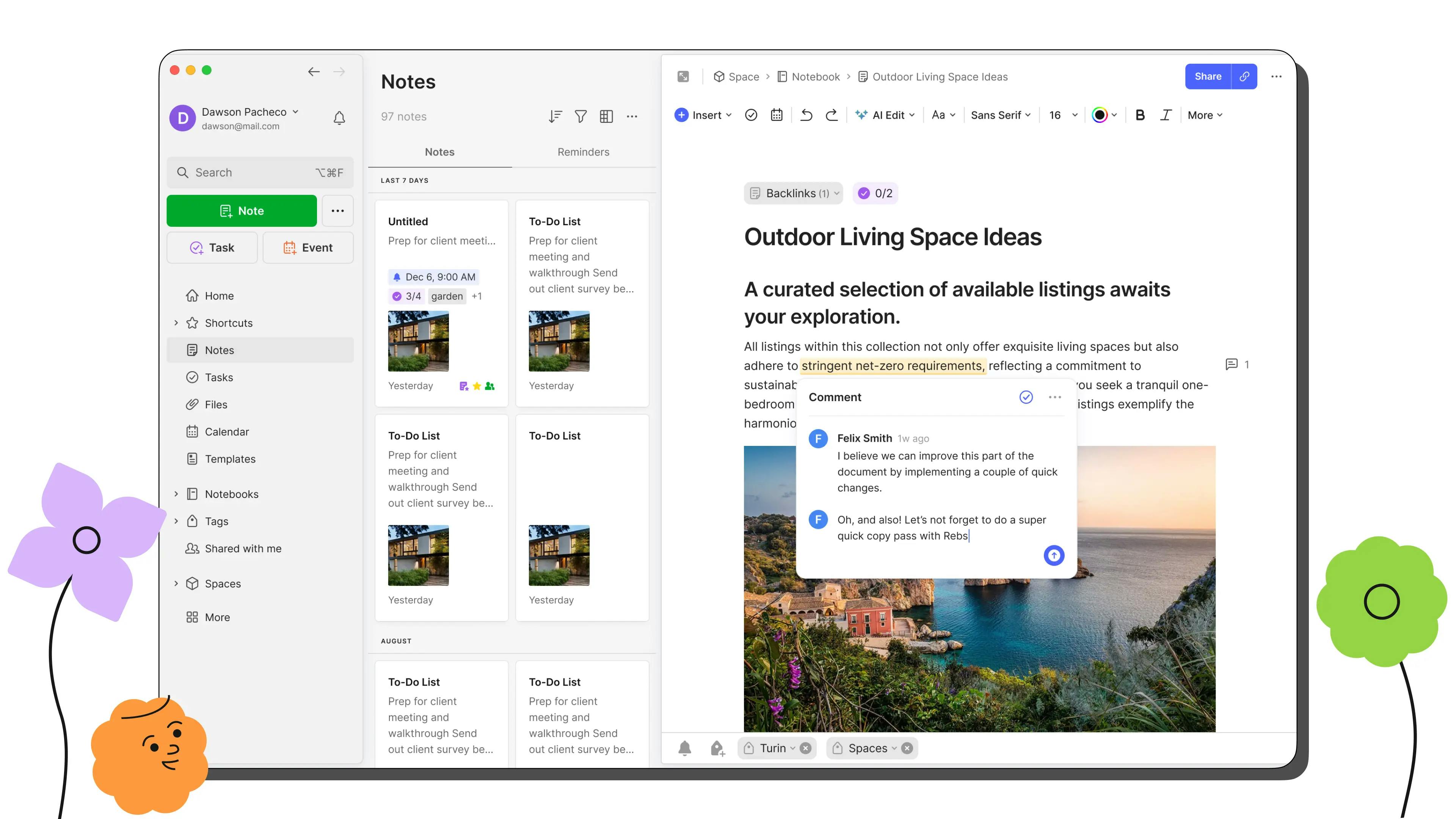
Task: Open the Sans Serif font dropdown
Action: click(1001, 115)
